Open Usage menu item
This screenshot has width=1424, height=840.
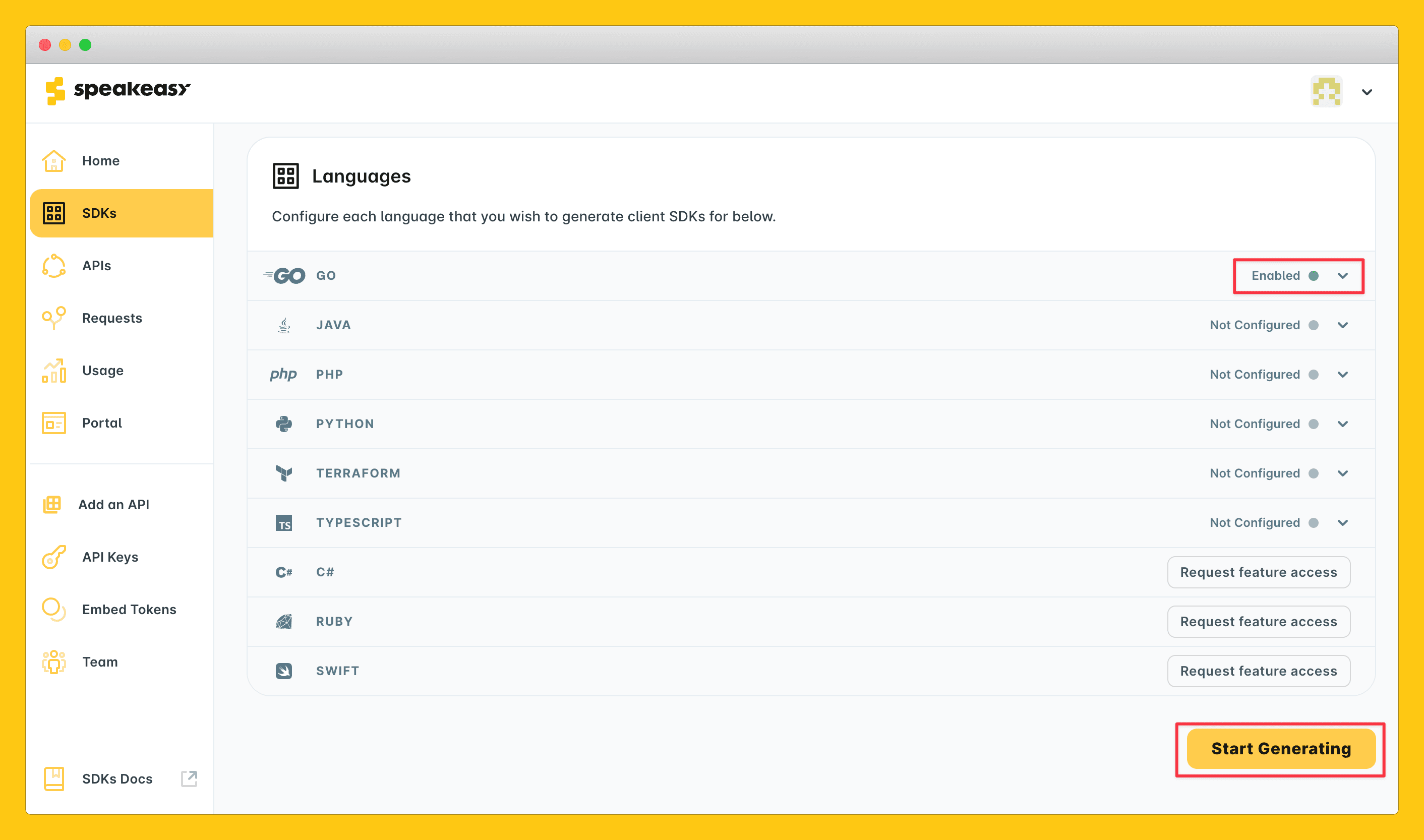[x=122, y=371]
